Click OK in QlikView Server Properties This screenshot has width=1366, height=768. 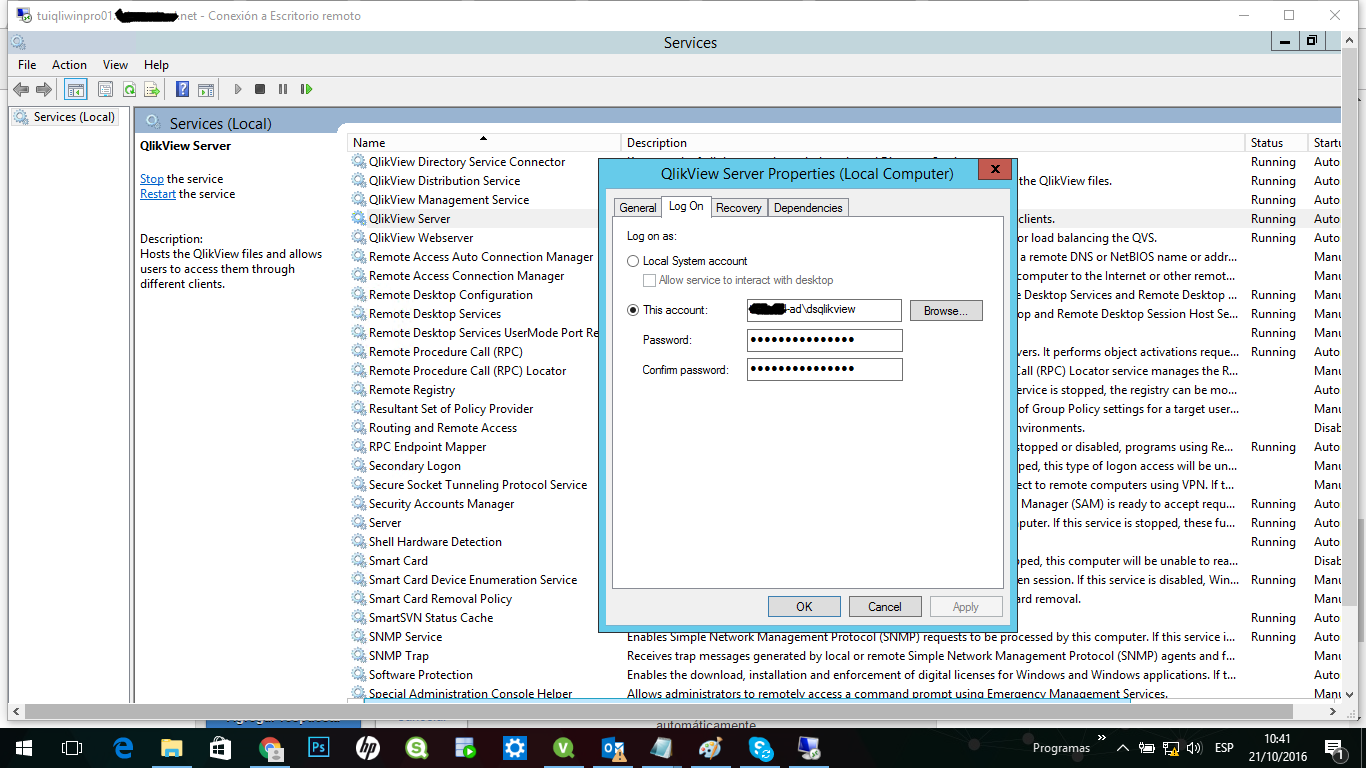point(804,607)
